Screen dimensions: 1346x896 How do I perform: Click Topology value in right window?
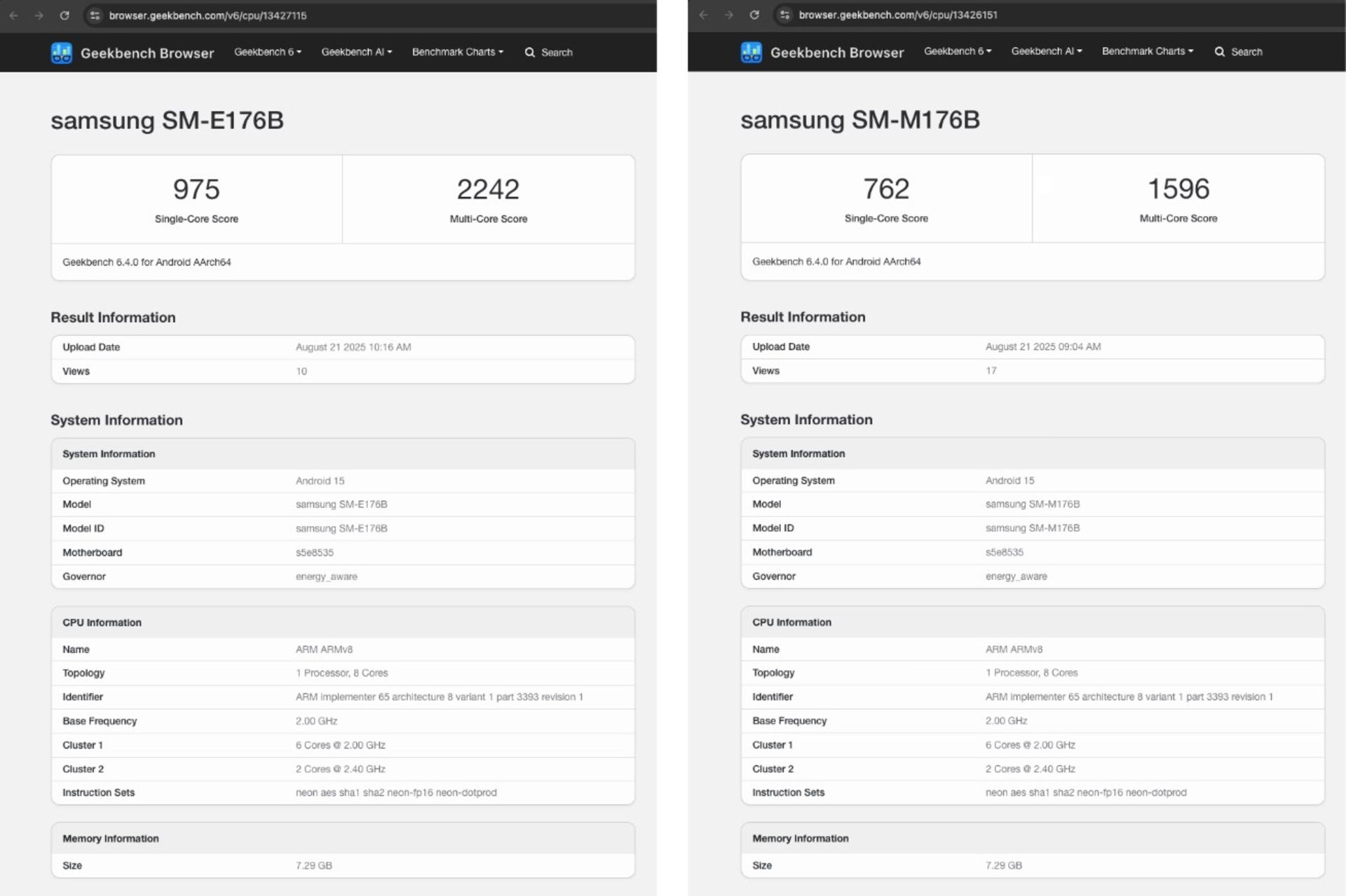(x=1032, y=673)
